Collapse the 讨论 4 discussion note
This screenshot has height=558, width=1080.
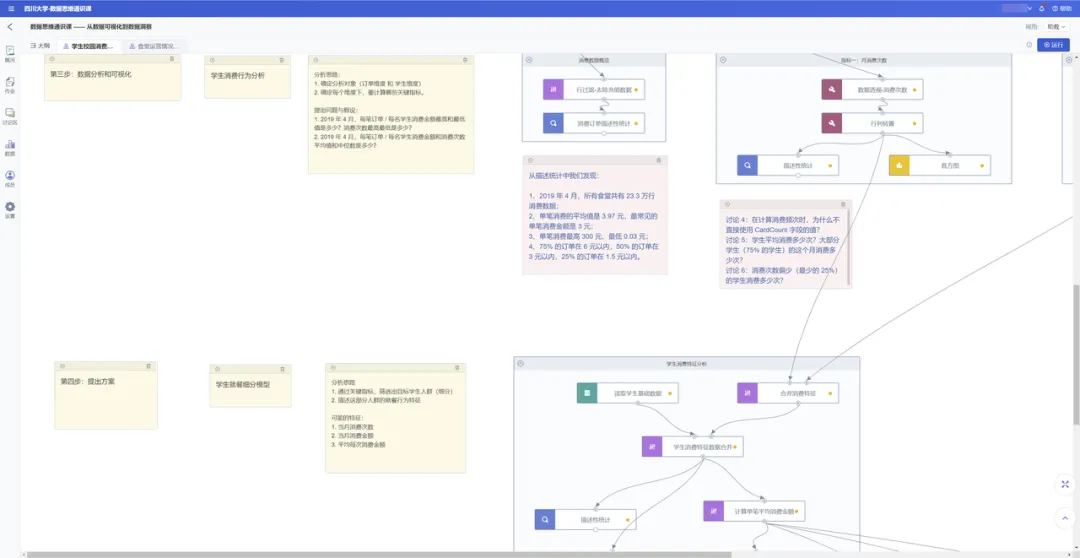tap(726, 204)
